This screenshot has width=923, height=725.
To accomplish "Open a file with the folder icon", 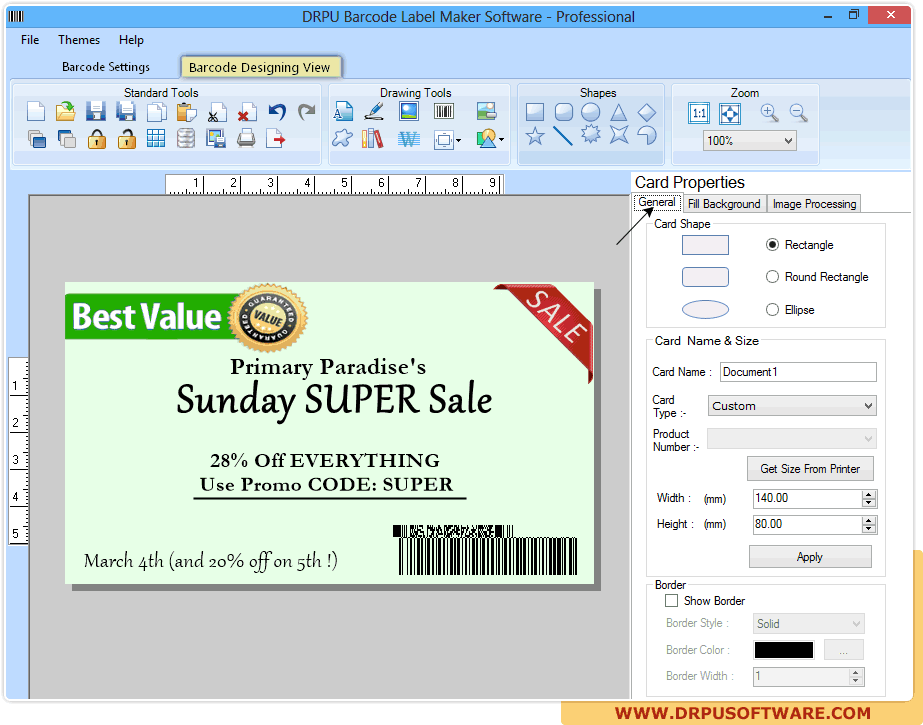I will point(66,111).
